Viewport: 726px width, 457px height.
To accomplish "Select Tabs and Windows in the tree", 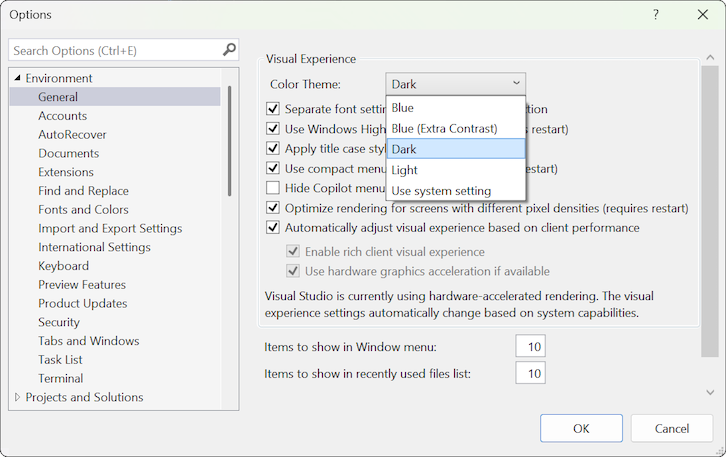I will click(x=88, y=341).
